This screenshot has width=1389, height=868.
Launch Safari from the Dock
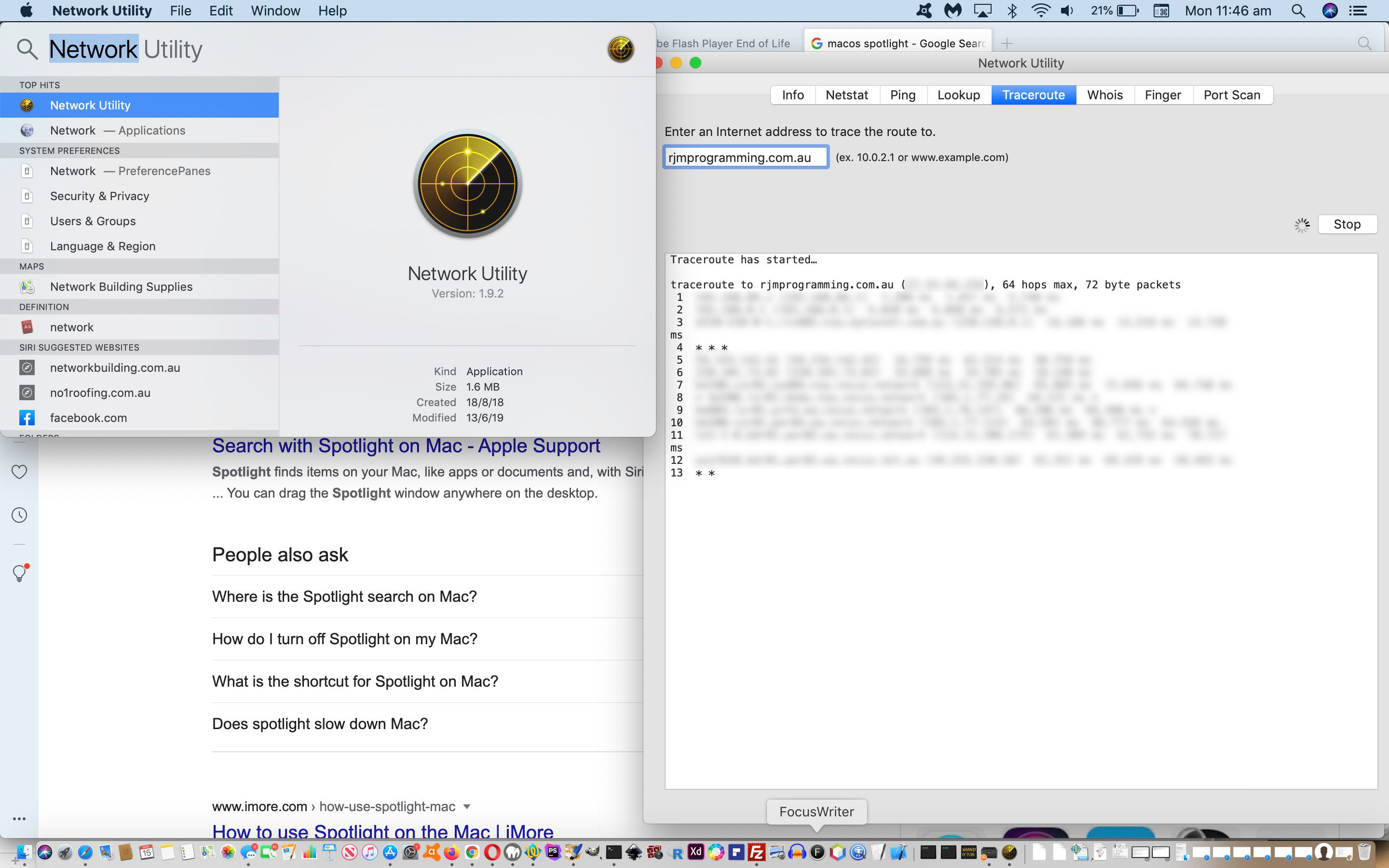coord(85,852)
